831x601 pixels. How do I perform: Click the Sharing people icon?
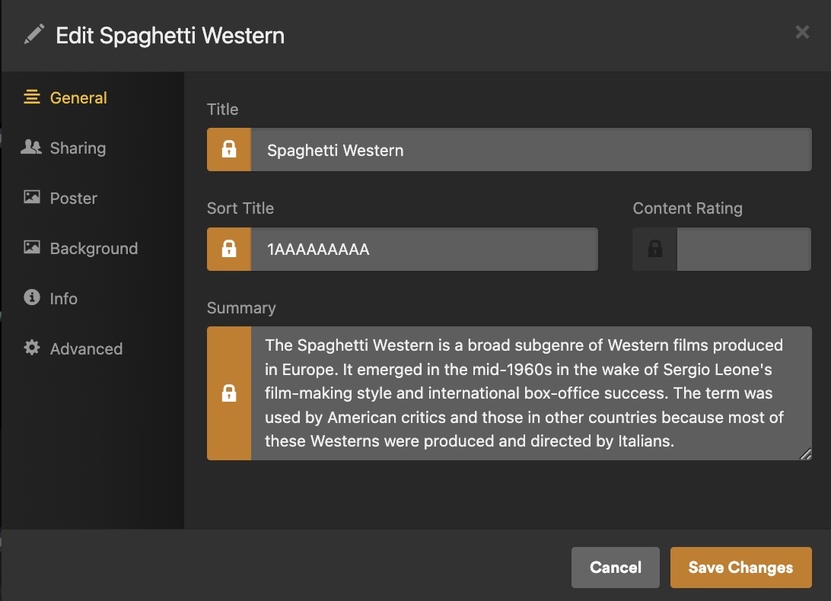[x=31, y=147]
